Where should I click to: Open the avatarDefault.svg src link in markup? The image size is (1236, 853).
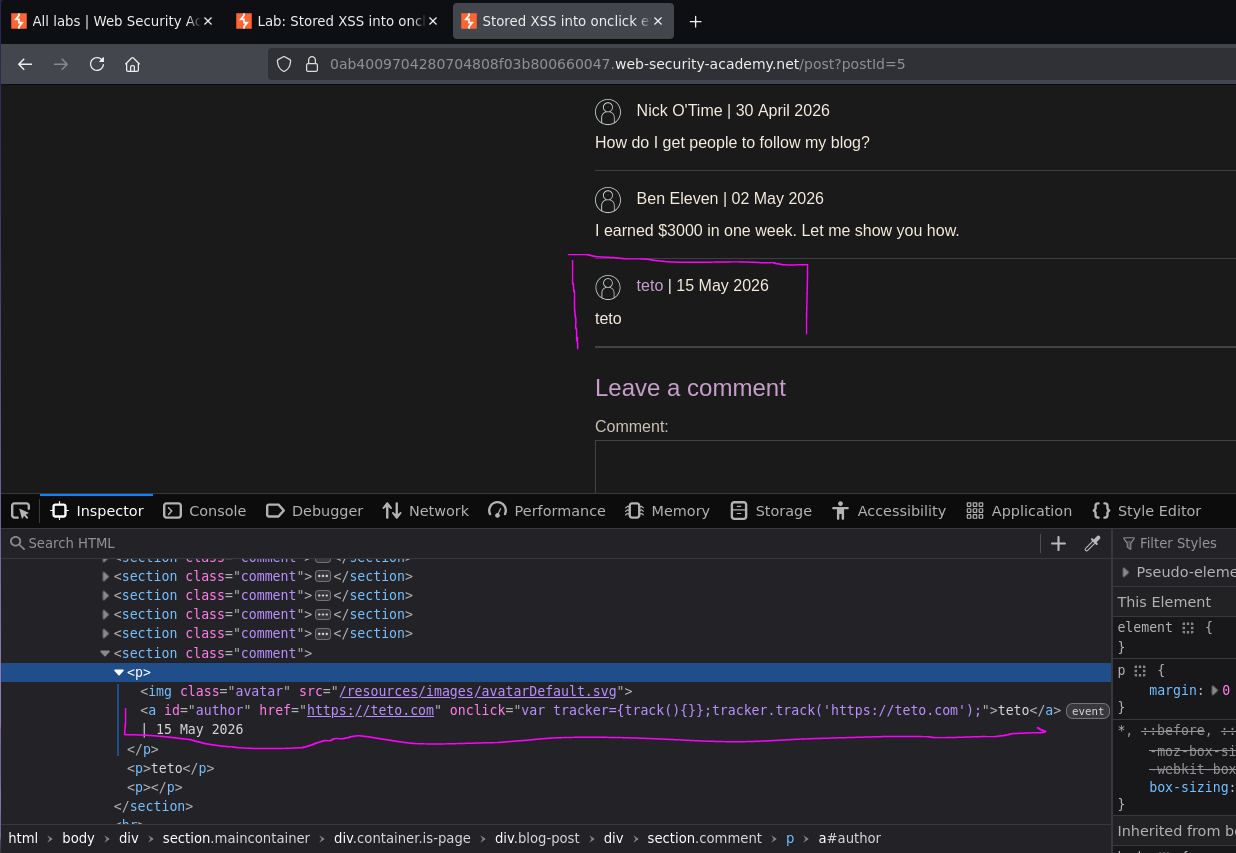[x=478, y=691]
